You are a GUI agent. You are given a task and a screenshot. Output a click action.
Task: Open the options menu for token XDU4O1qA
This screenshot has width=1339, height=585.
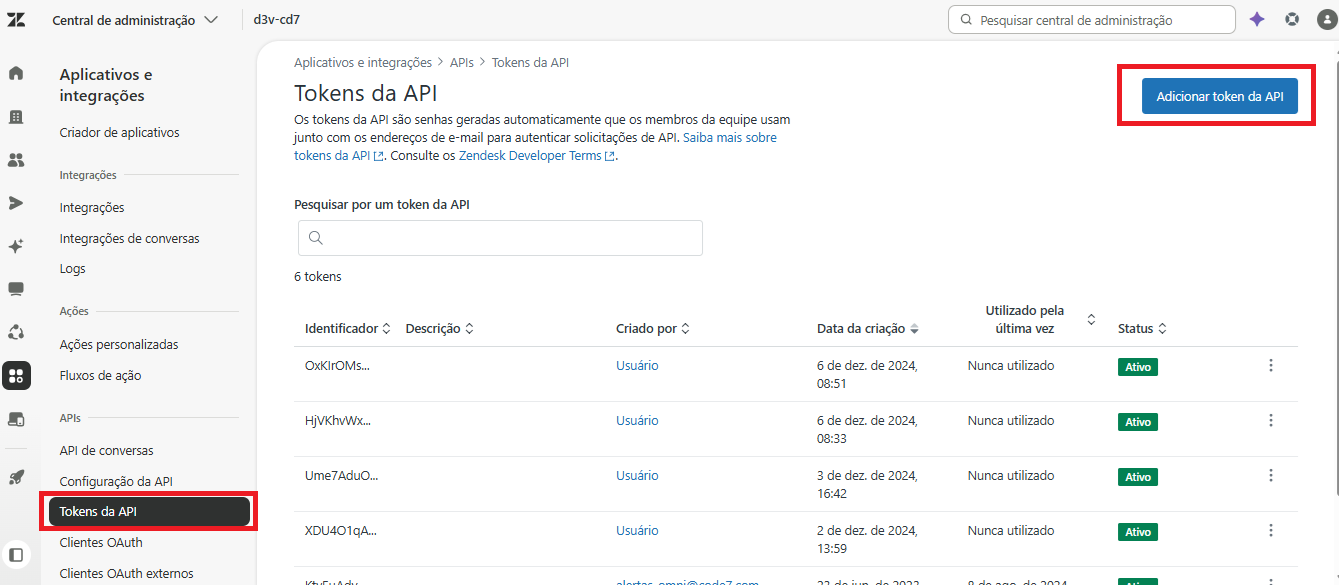pos(1271,530)
